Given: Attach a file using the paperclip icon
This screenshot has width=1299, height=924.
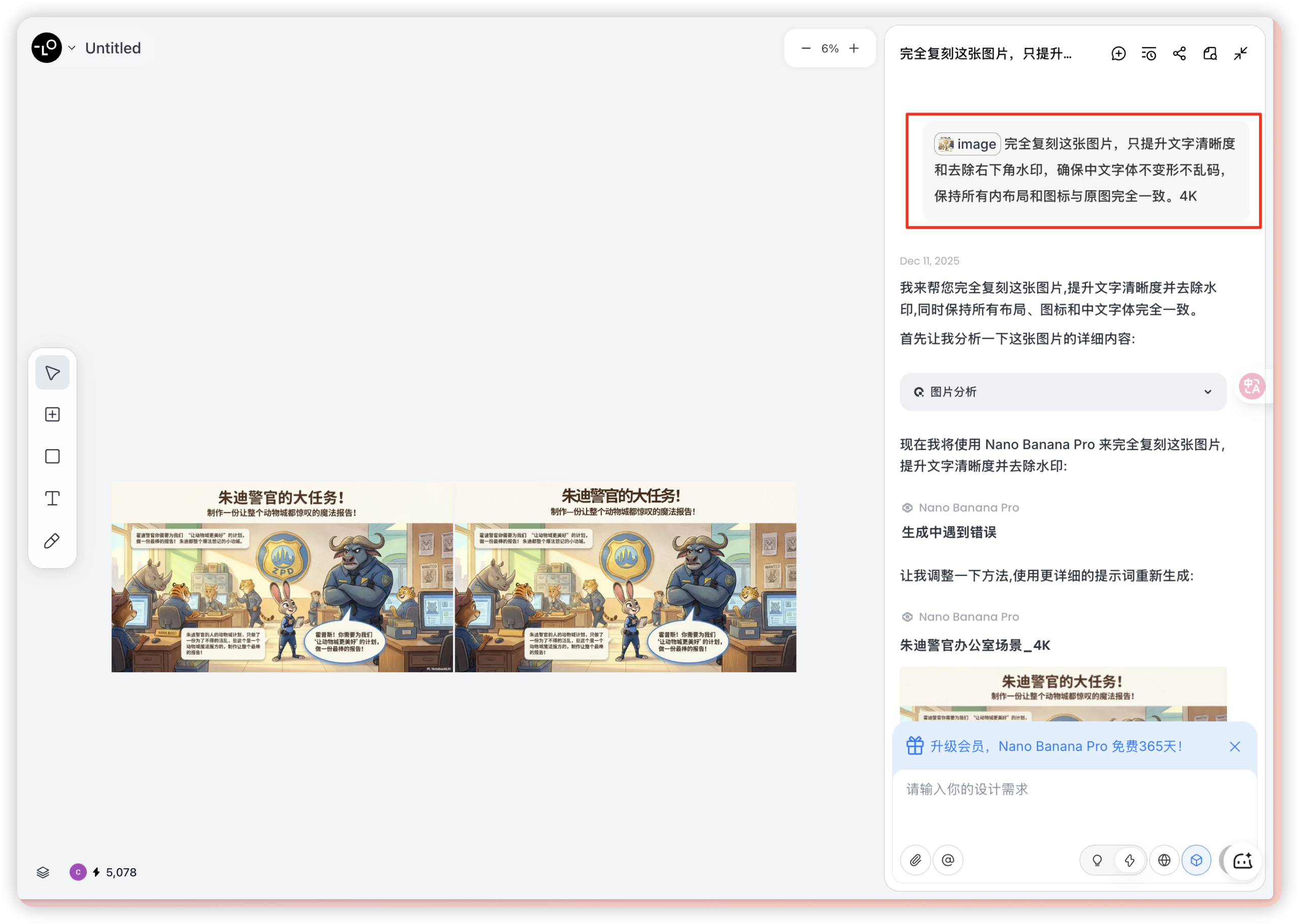Looking at the screenshot, I should pyautogui.click(x=915, y=860).
